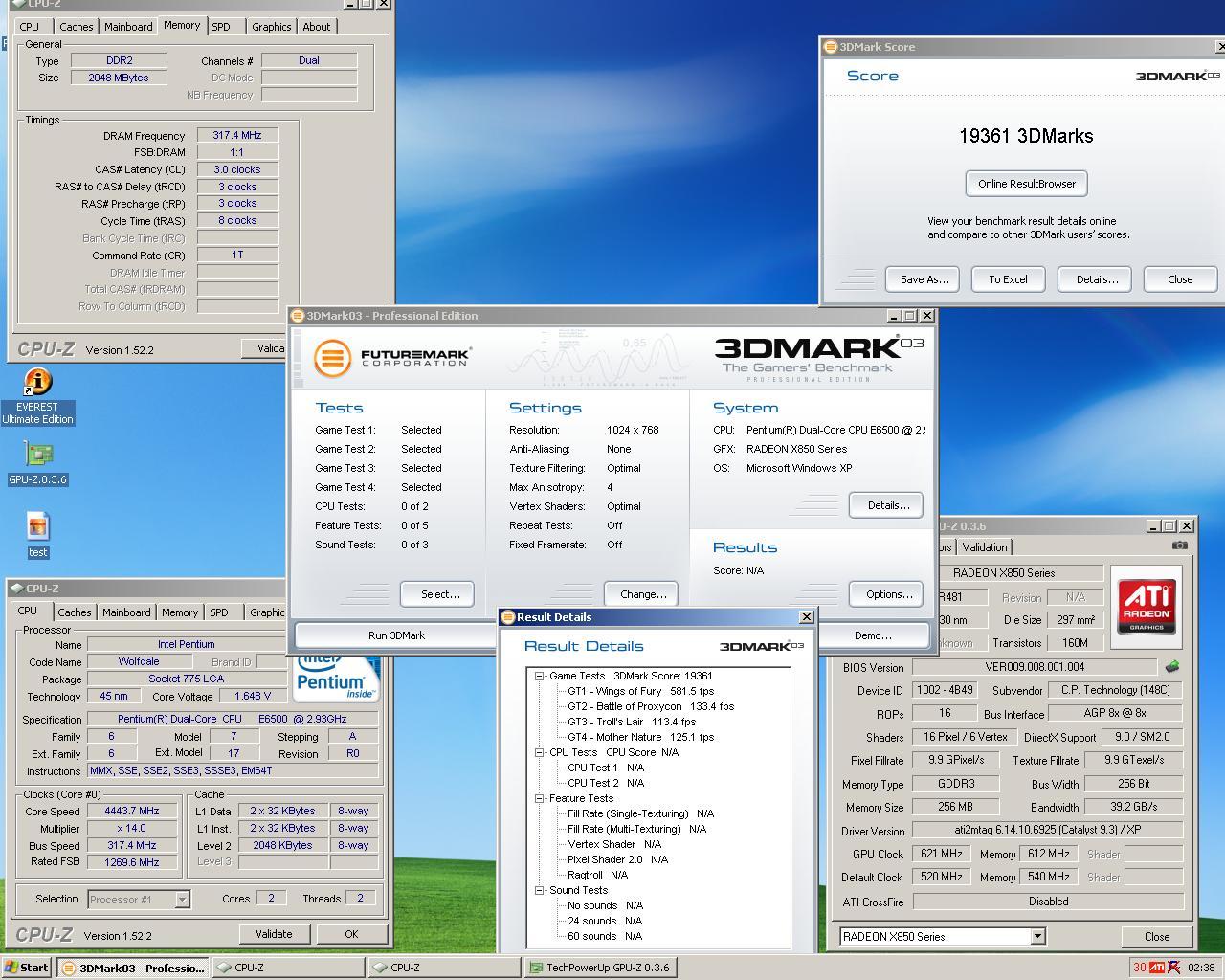Collapse the Sound Tests tree node
This screenshot has height=980, width=1225.
point(539,890)
